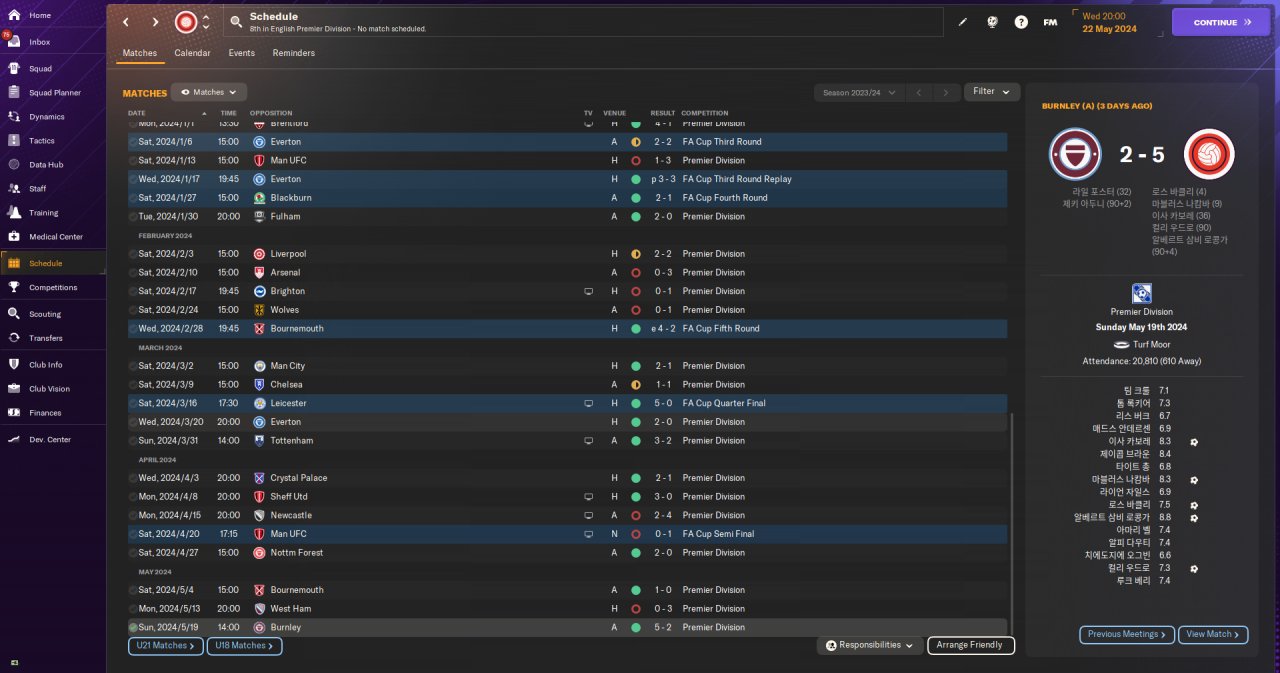Switch to the Reminders tab
This screenshot has height=673, width=1280.
(294, 53)
